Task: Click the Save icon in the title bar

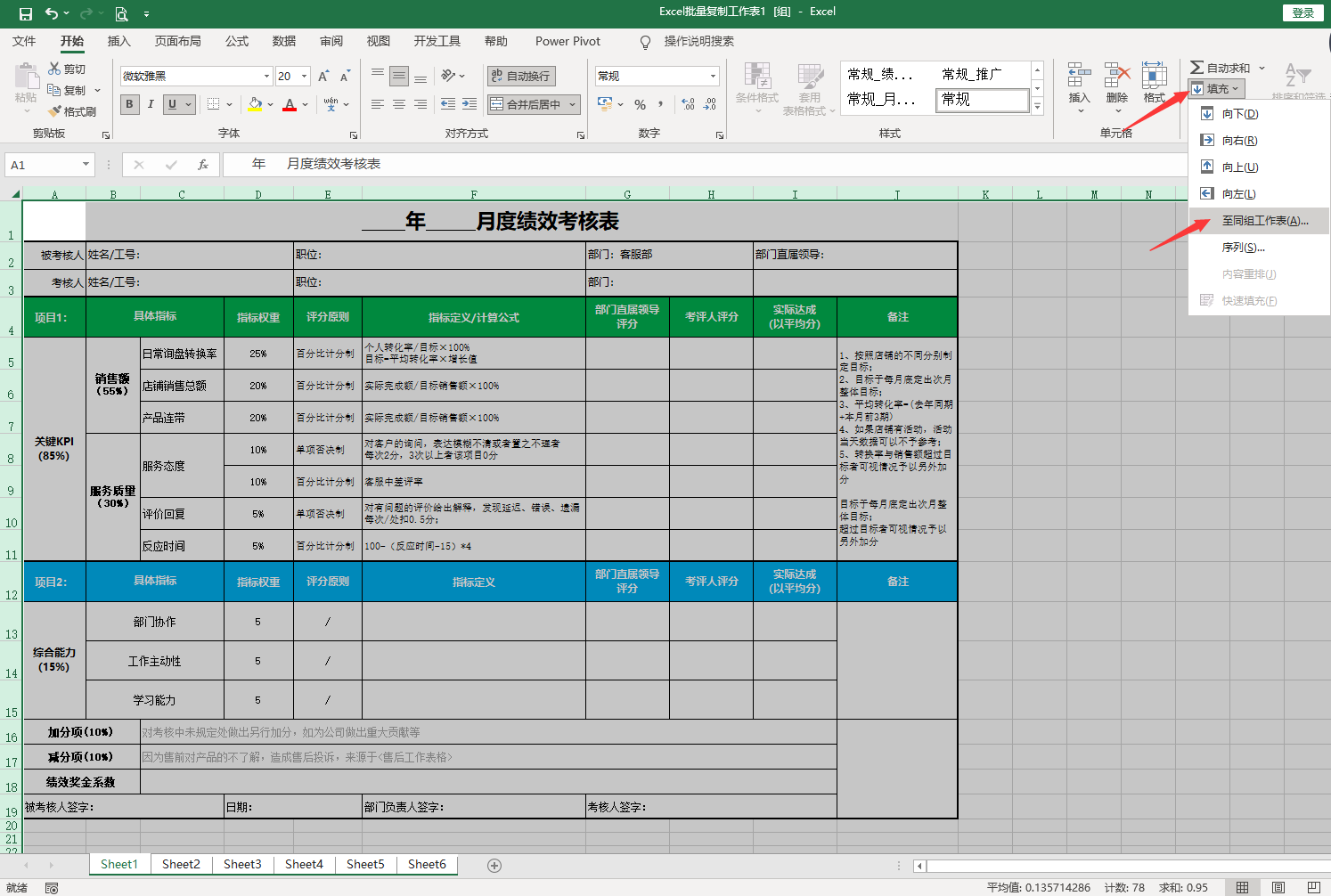Action: click(25, 13)
